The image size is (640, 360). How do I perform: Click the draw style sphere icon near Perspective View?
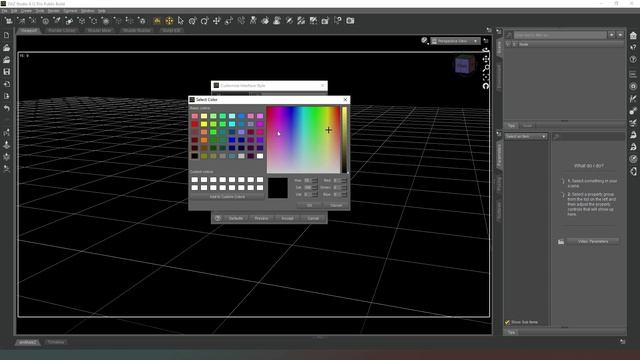[x=424, y=40]
